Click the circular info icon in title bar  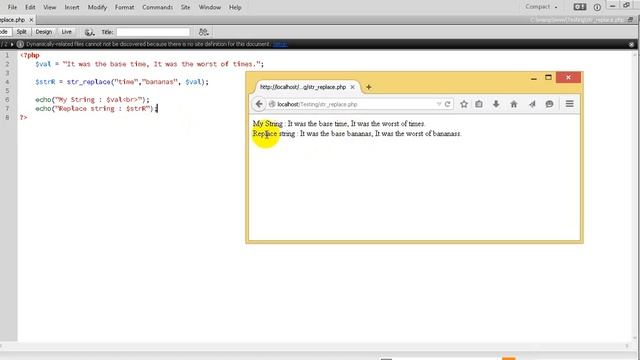click(597, 7)
